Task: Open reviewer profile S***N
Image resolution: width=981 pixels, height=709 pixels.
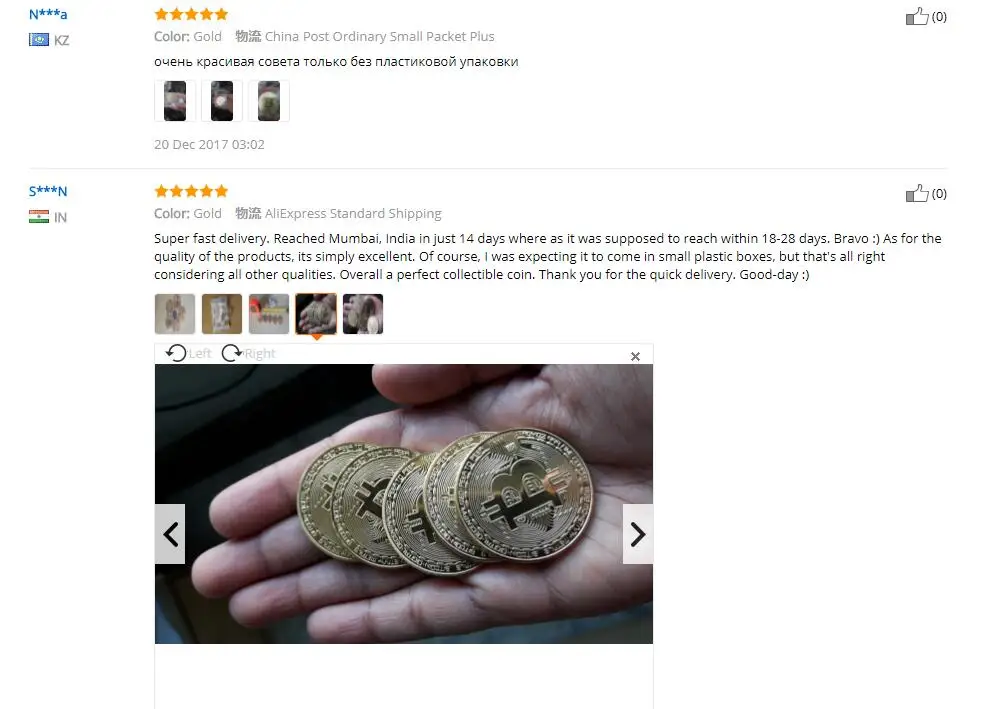Action: [x=48, y=191]
